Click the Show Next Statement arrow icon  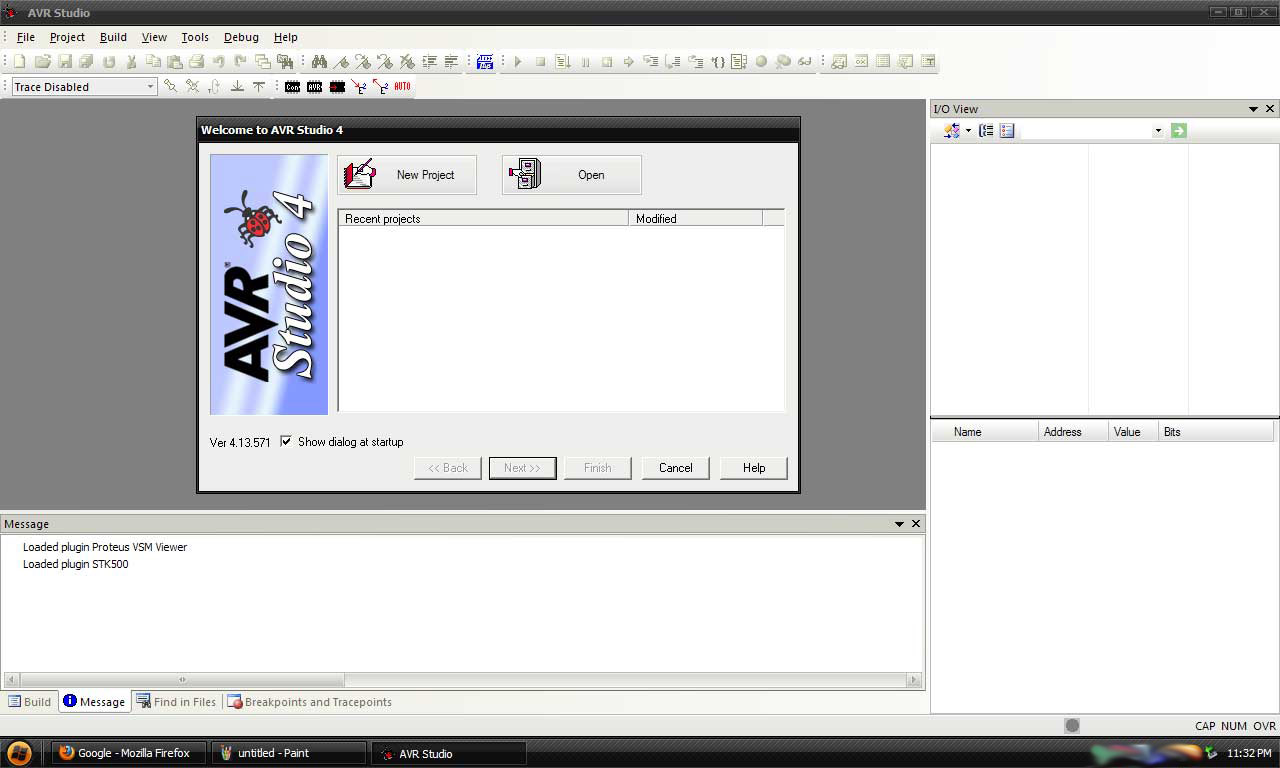[x=629, y=62]
